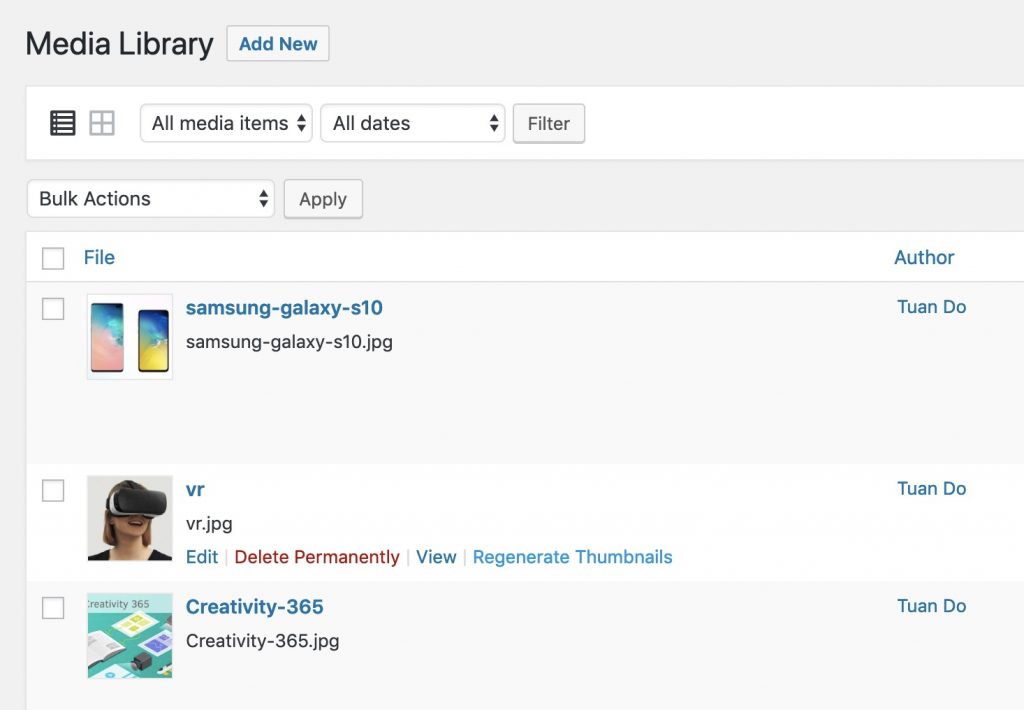Open Creativity-365 thumbnail image

130,636
